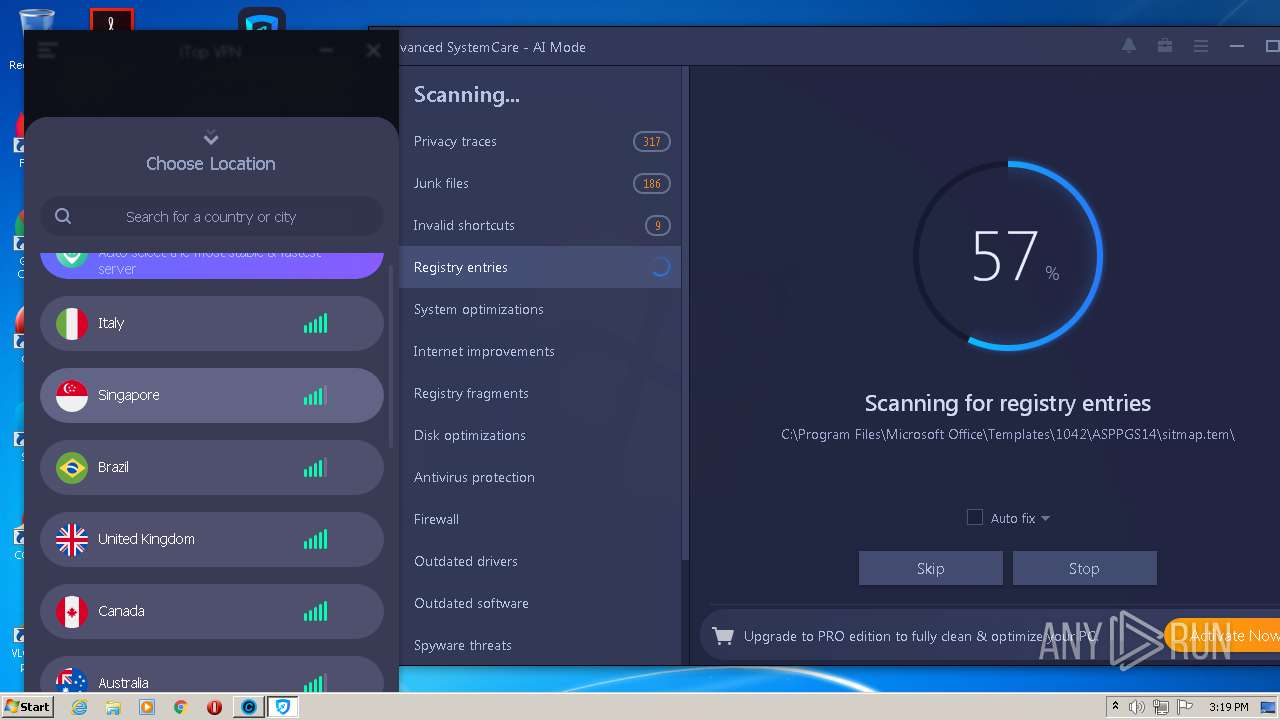The height and width of the screenshot is (720, 1280).
Task: Click the Canada flag icon
Action: (72, 611)
